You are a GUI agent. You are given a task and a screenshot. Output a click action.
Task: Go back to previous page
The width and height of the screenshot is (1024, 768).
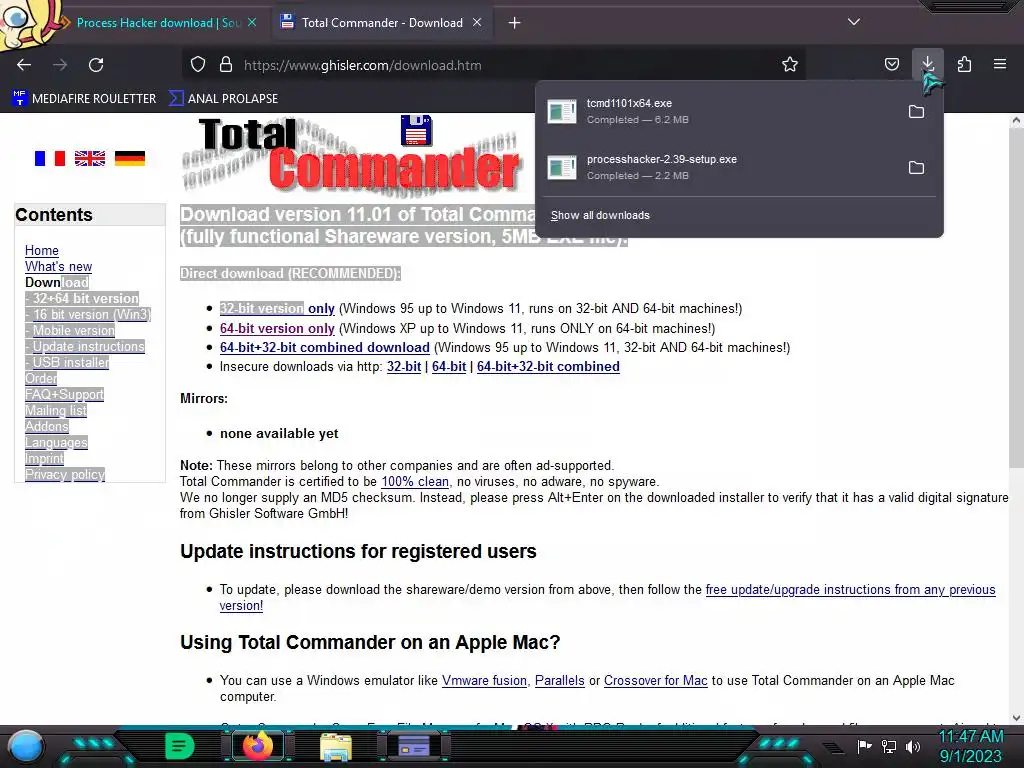pyautogui.click(x=24, y=65)
